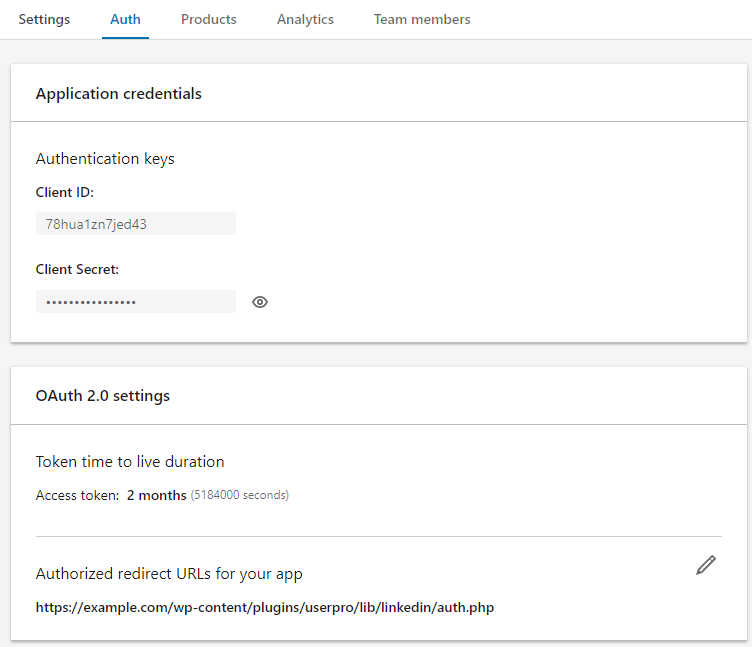Click the Client ID value field
This screenshot has width=752, height=647.
pos(136,224)
